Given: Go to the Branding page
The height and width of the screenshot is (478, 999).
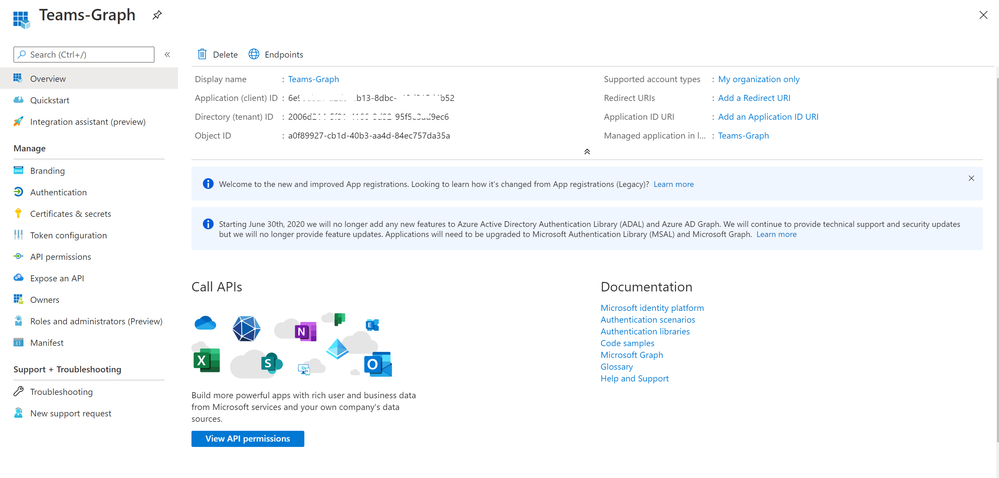Looking at the screenshot, I should [47, 171].
